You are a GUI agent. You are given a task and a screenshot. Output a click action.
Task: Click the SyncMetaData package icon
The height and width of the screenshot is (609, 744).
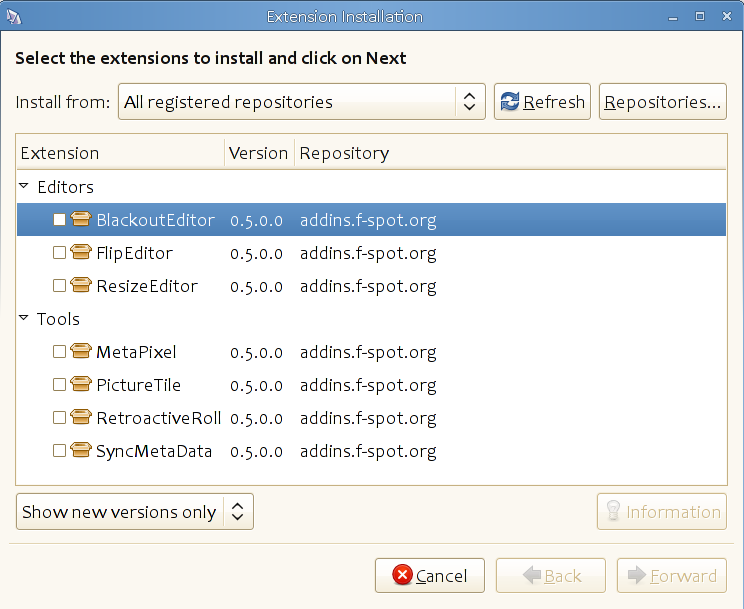click(x=81, y=450)
